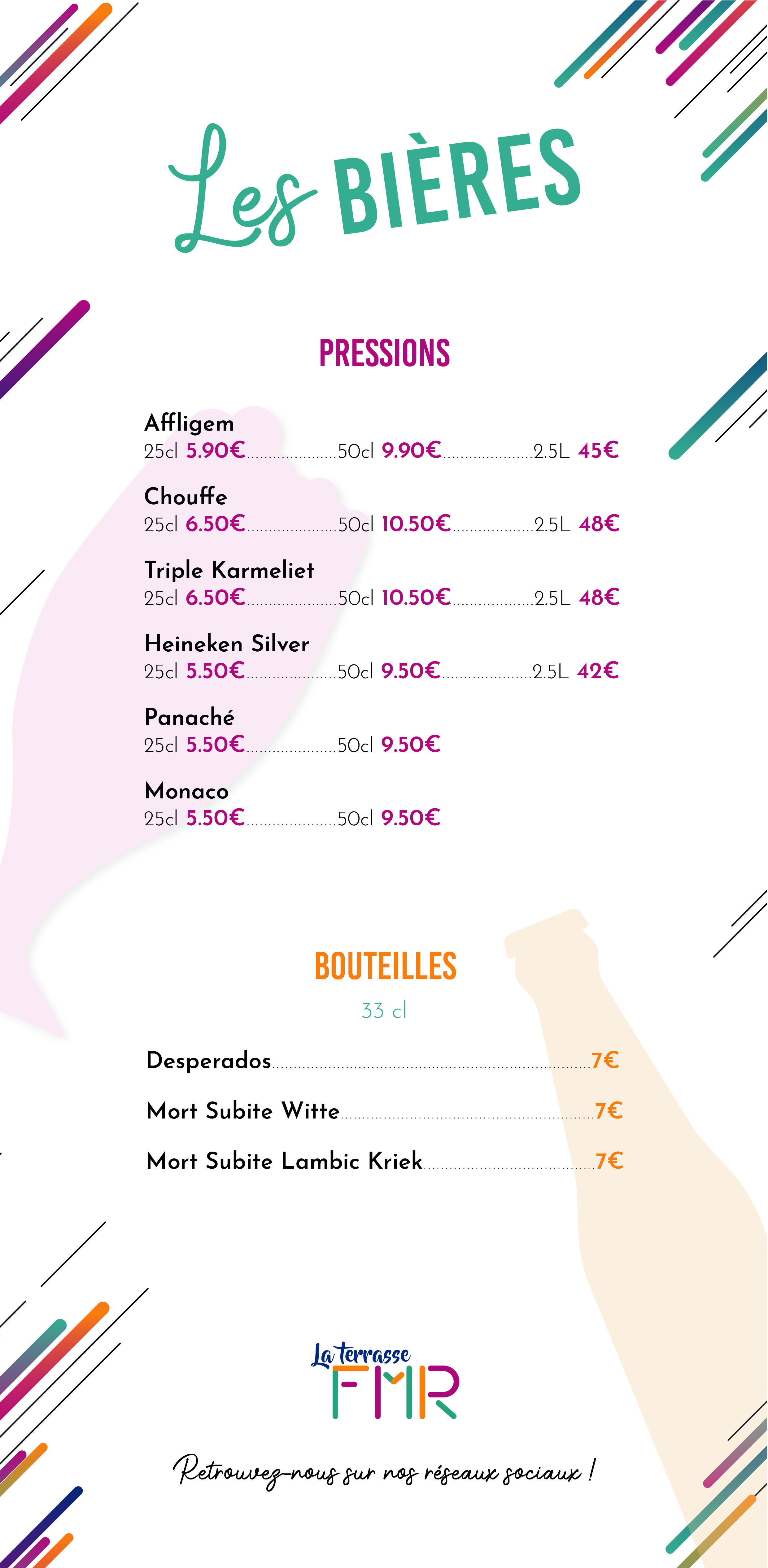Click the Desperados 7€ price

pyautogui.click(x=605, y=1060)
